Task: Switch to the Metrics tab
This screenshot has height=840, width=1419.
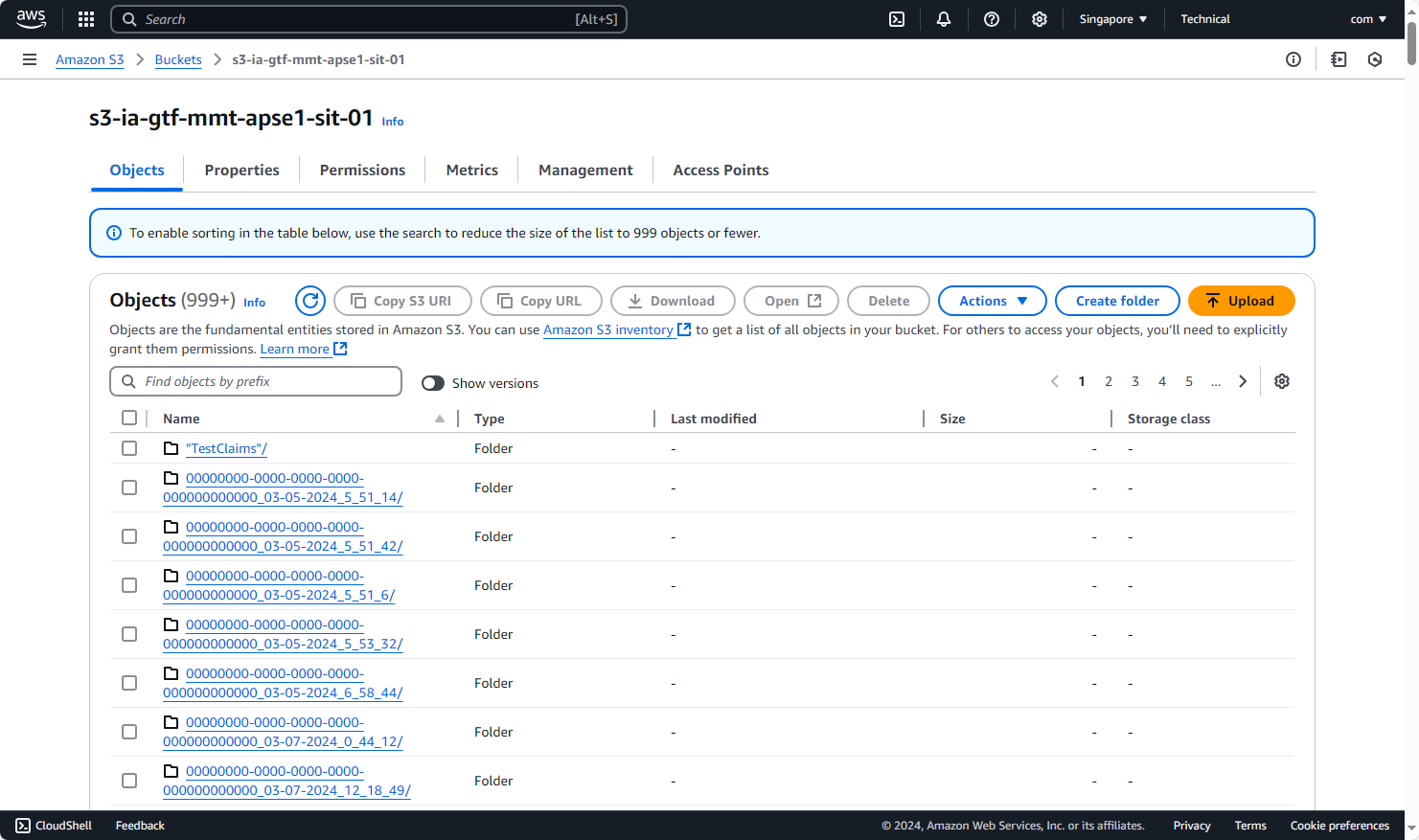Action: tap(472, 170)
